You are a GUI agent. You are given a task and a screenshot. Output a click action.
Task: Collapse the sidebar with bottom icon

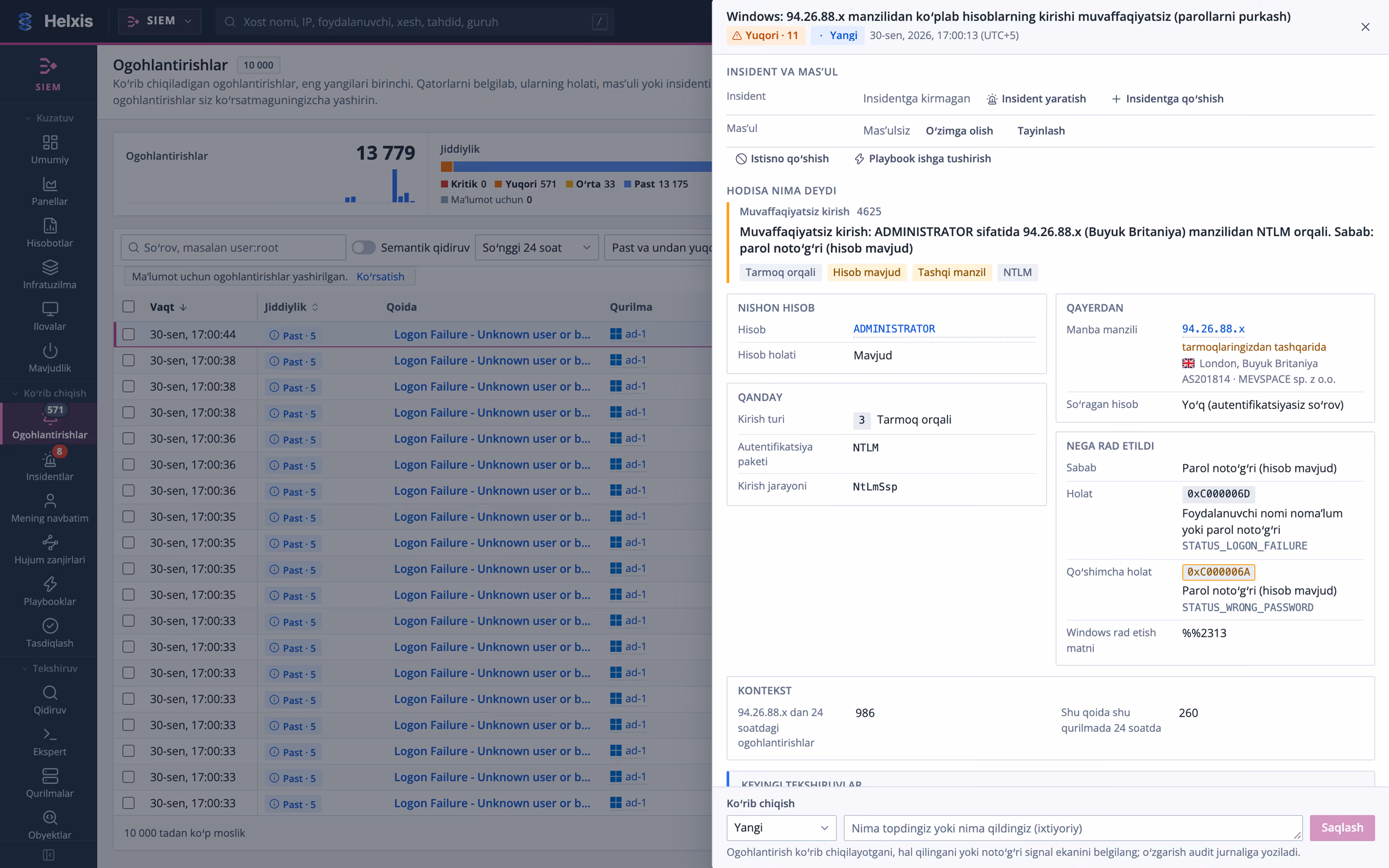[49, 855]
